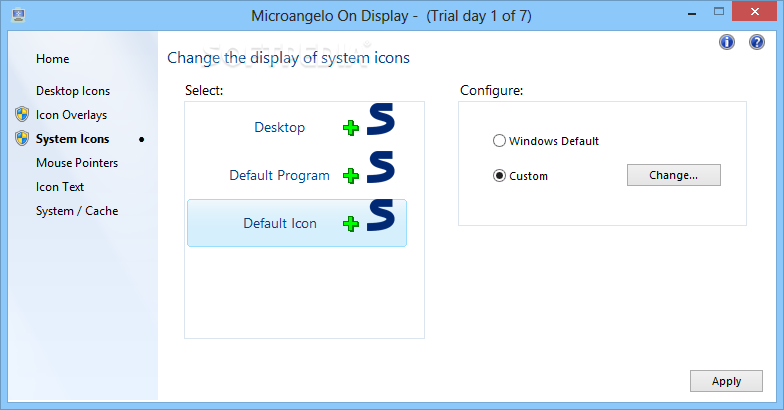
Task: Navigate to System / Cache section
Action: (77, 211)
